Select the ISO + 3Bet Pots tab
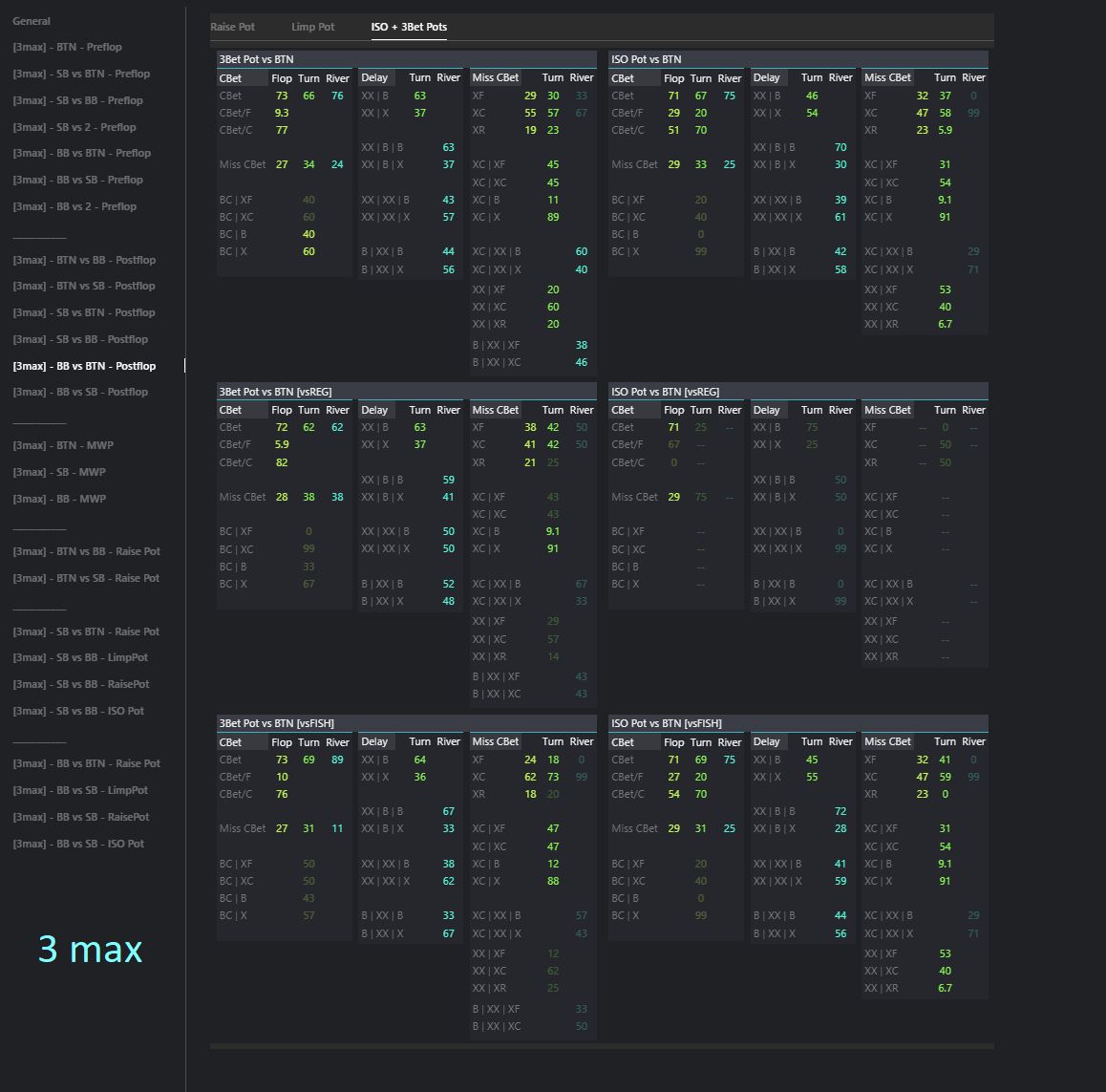The image size is (1106, 1092). 409,27
